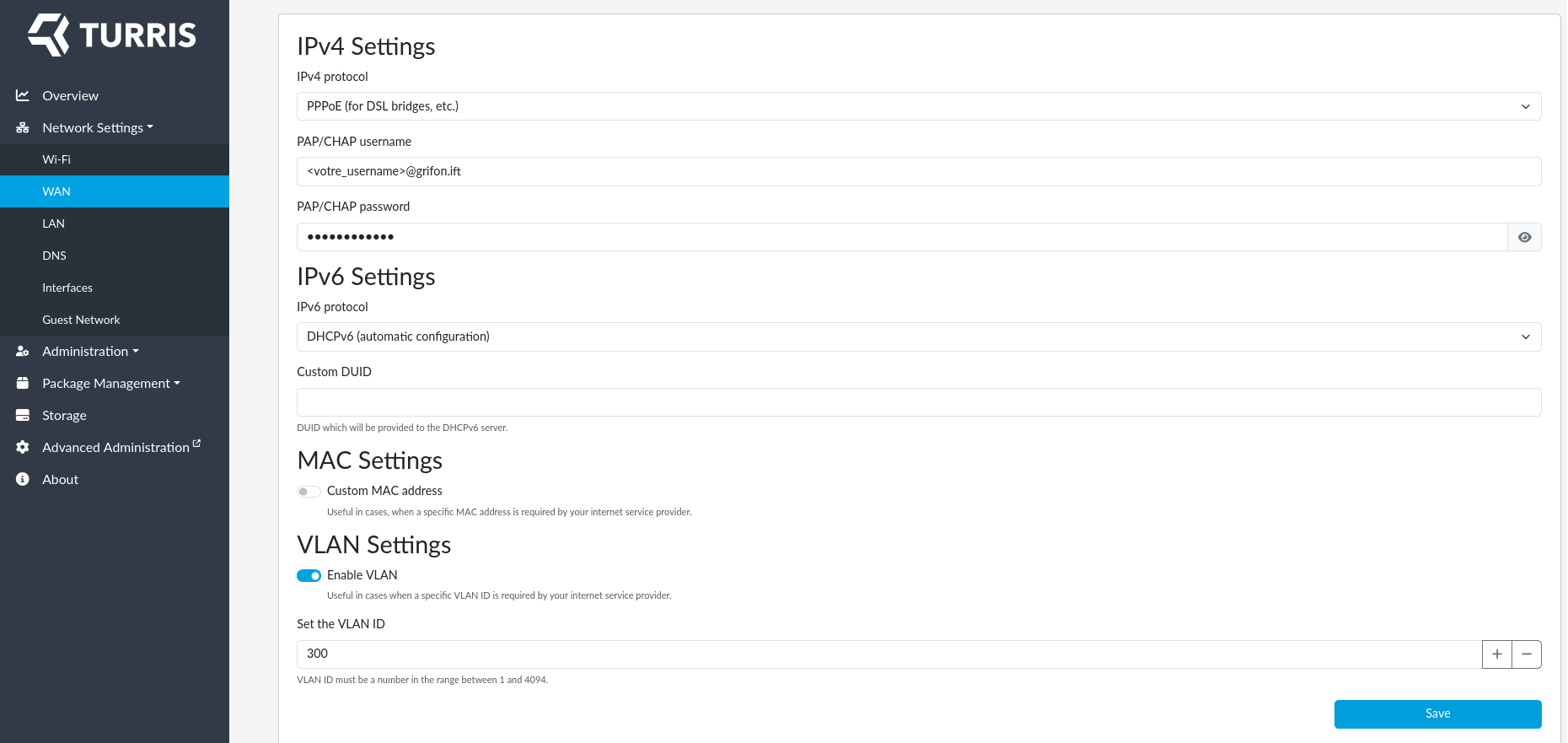The height and width of the screenshot is (743, 1568).
Task: Click the Turris logo icon
Action: coord(49,35)
